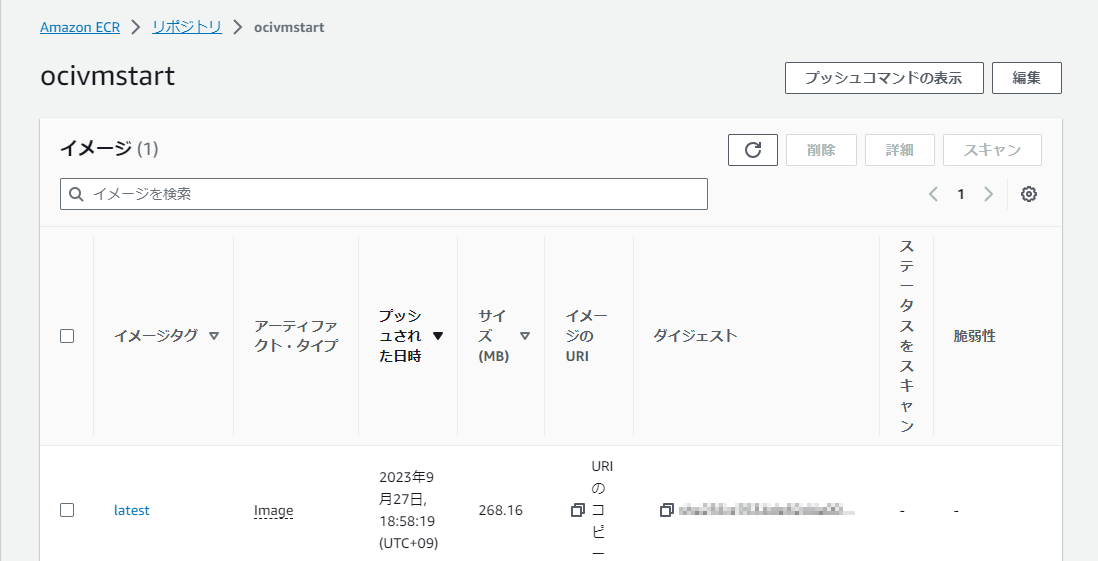Tick the checkbox for latest image
Viewport: 1098px width, 561px height.
tap(67, 510)
